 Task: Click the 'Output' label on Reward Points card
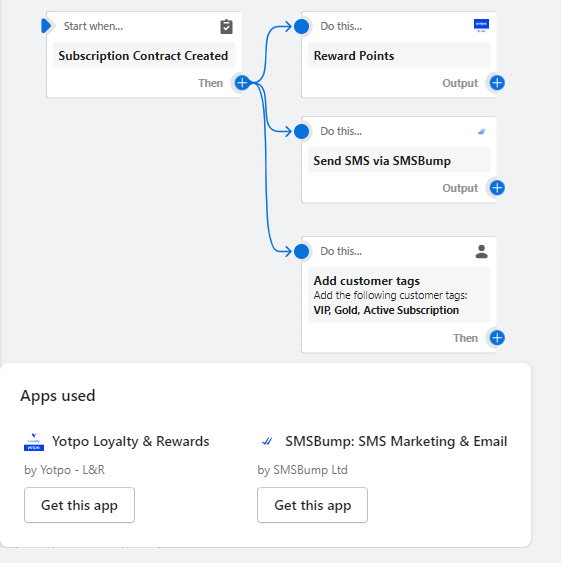(x=460, y=83)
